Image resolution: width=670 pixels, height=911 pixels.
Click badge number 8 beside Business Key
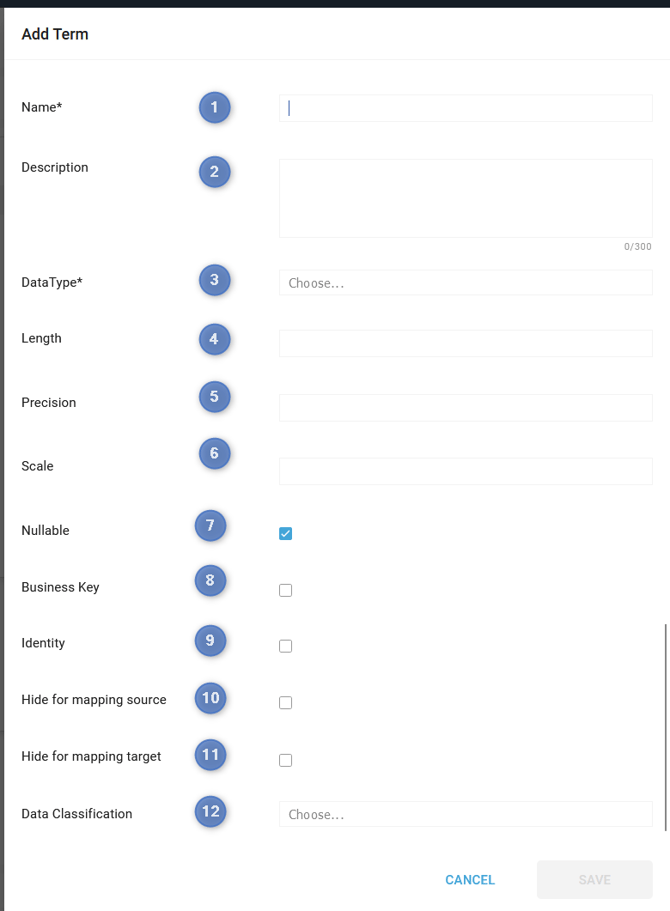point(210,580)
